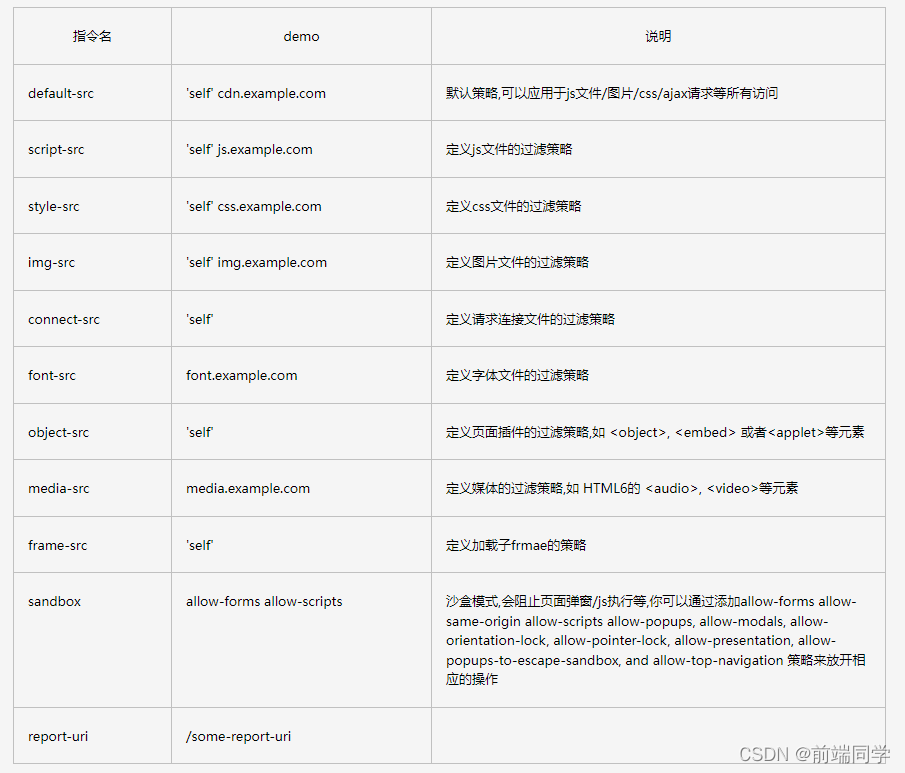
Task: Click the 定义图片文件的过滤策略 description
Action: coord(517,262)
